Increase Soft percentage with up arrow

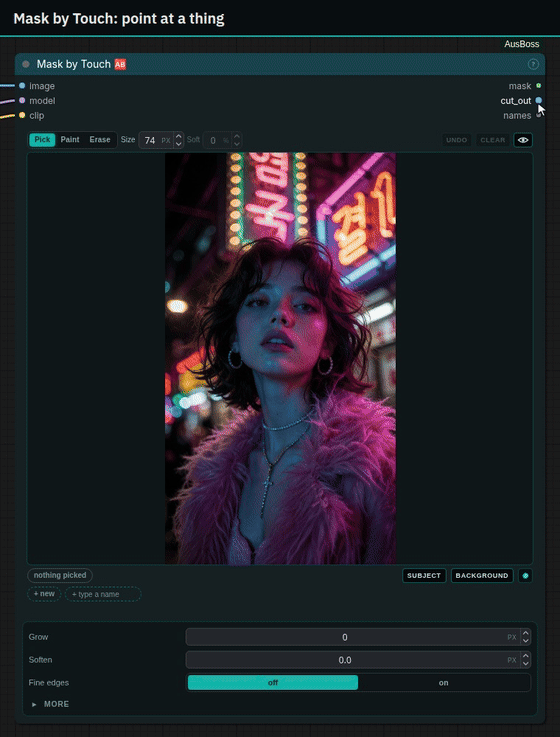[x=237, y=136]
